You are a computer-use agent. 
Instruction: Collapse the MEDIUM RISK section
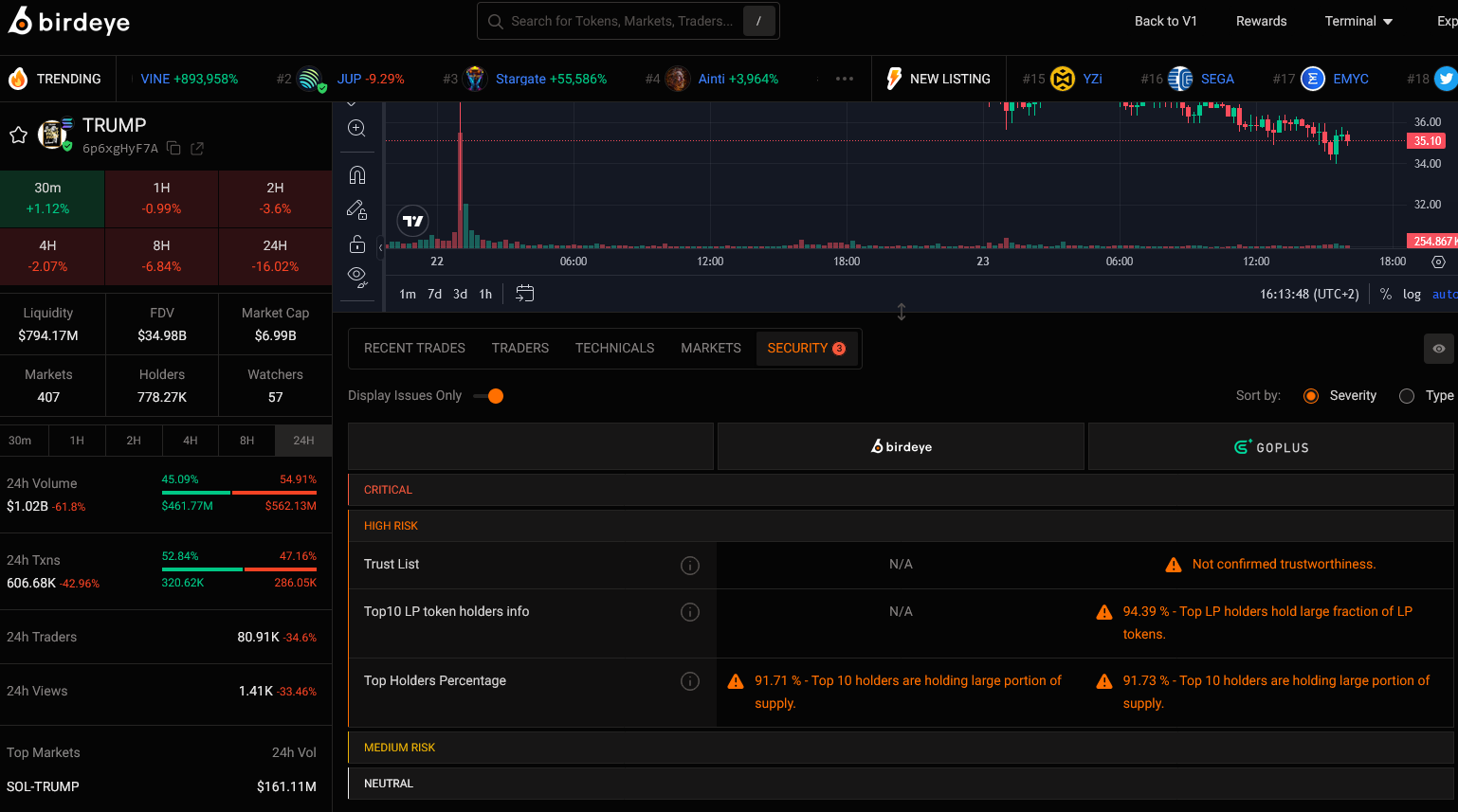coord(400,748)
